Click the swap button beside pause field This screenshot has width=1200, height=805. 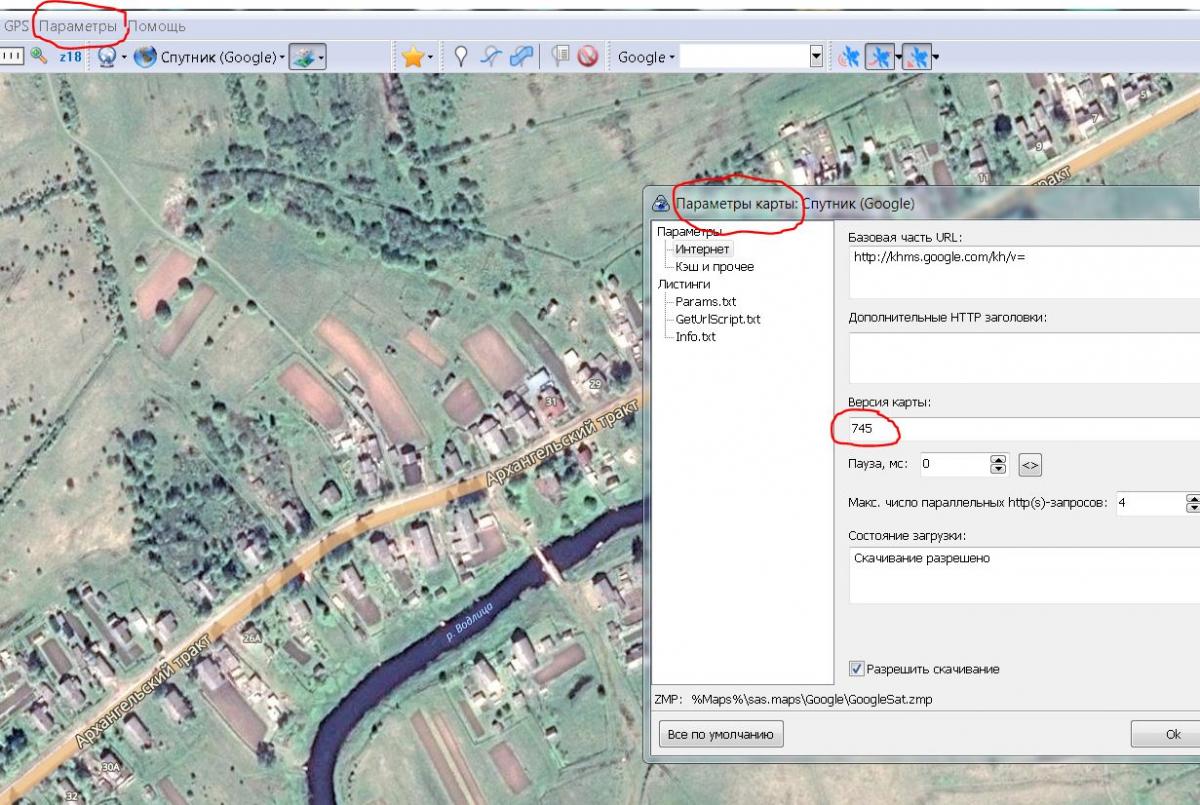[x=1030, y=465]
